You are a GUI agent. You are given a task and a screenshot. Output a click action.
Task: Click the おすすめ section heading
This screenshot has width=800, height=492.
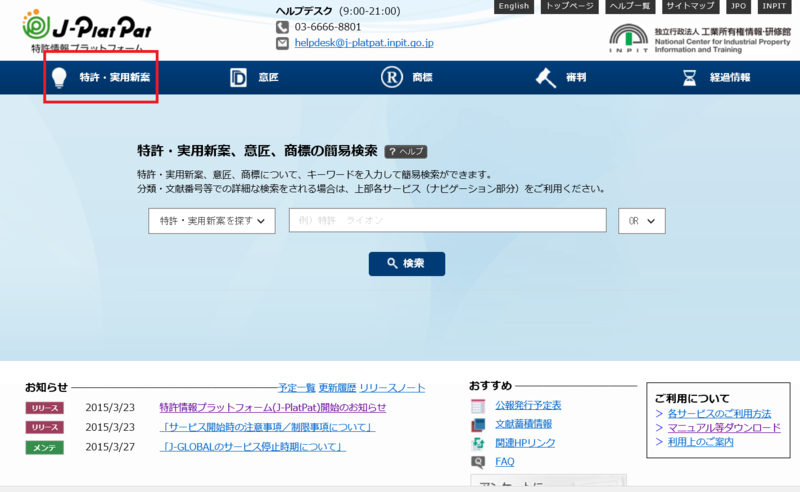click(x=490, y=386)
